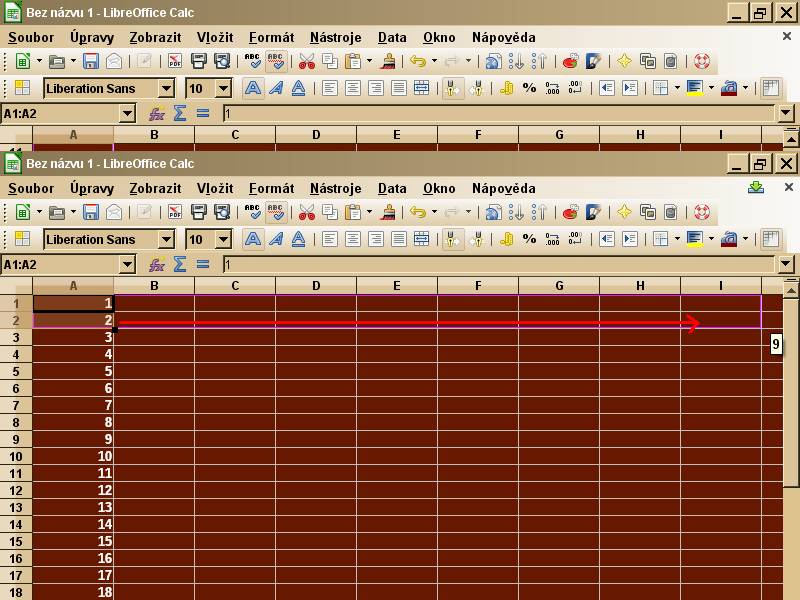Export as PDF in the lower Calc window
The width and height of the screenshot is (800, 600).
click(x=175, y=212)
